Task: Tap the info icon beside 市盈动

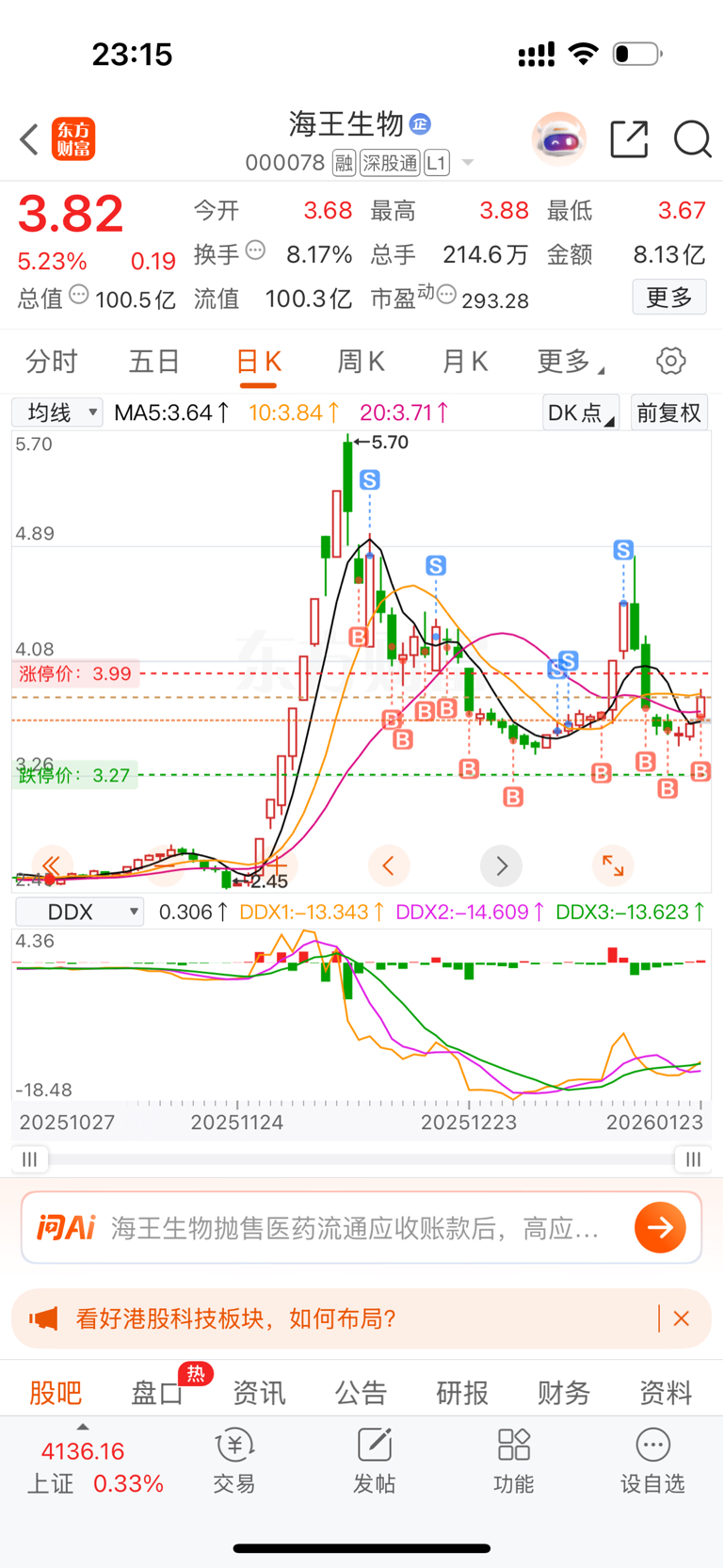Action: point(446,296)
